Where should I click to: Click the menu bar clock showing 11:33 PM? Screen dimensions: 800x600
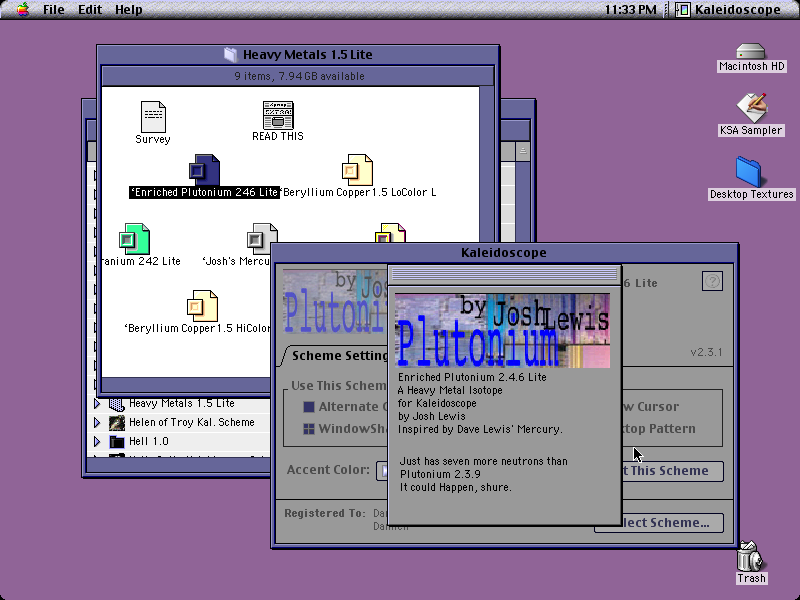point(631,9)
